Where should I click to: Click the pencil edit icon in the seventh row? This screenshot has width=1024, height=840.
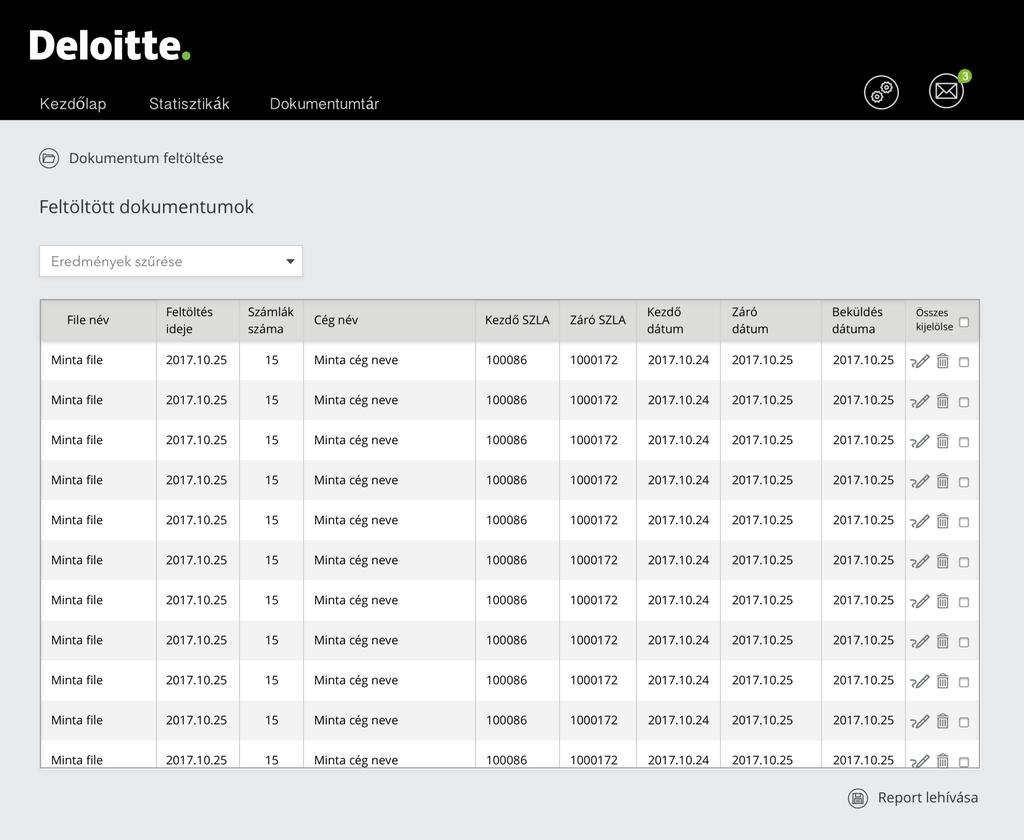(x=920, y=602)
